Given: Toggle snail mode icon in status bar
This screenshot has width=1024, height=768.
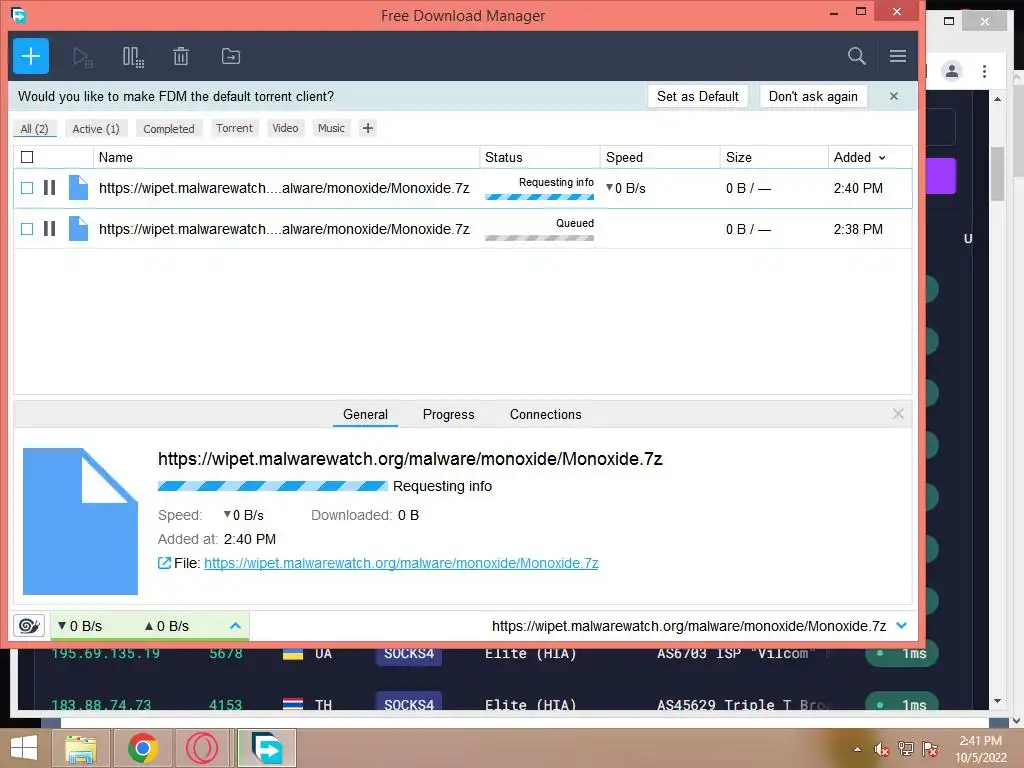Looking at the screenshot, I should (x=29, y=626).
